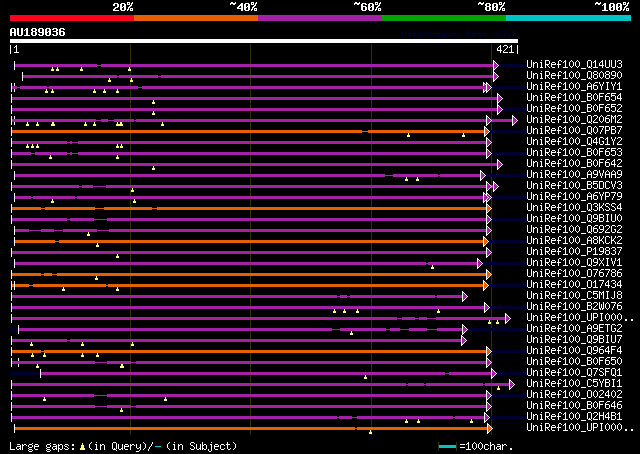This screenshot has height=454, width=640.
Task: Select the UniRef100_Q3KSS4 hit label
Action: tap(574, 208)
